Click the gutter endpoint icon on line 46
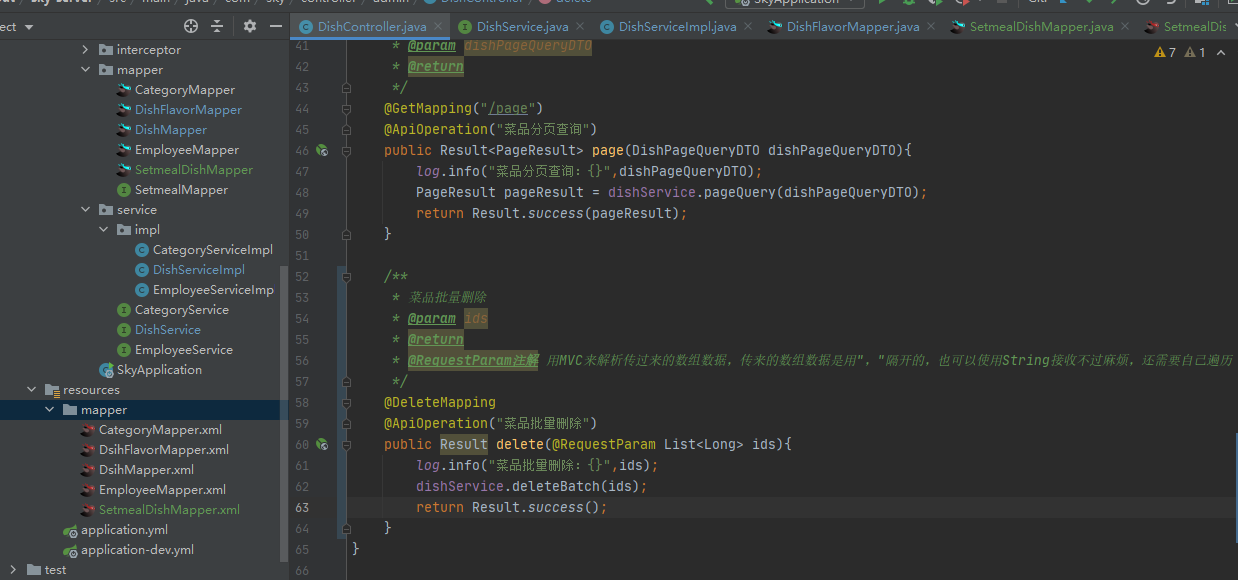 click(322, 150)
